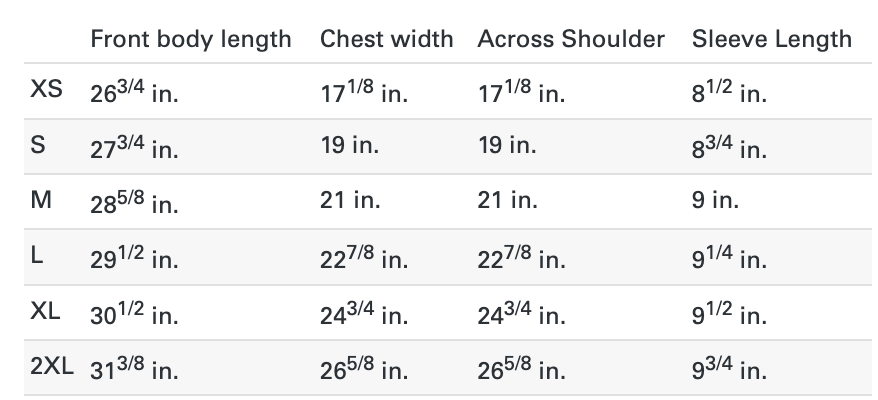Click the L chest width value
The image size is (878, 400).
pos(364,257)
